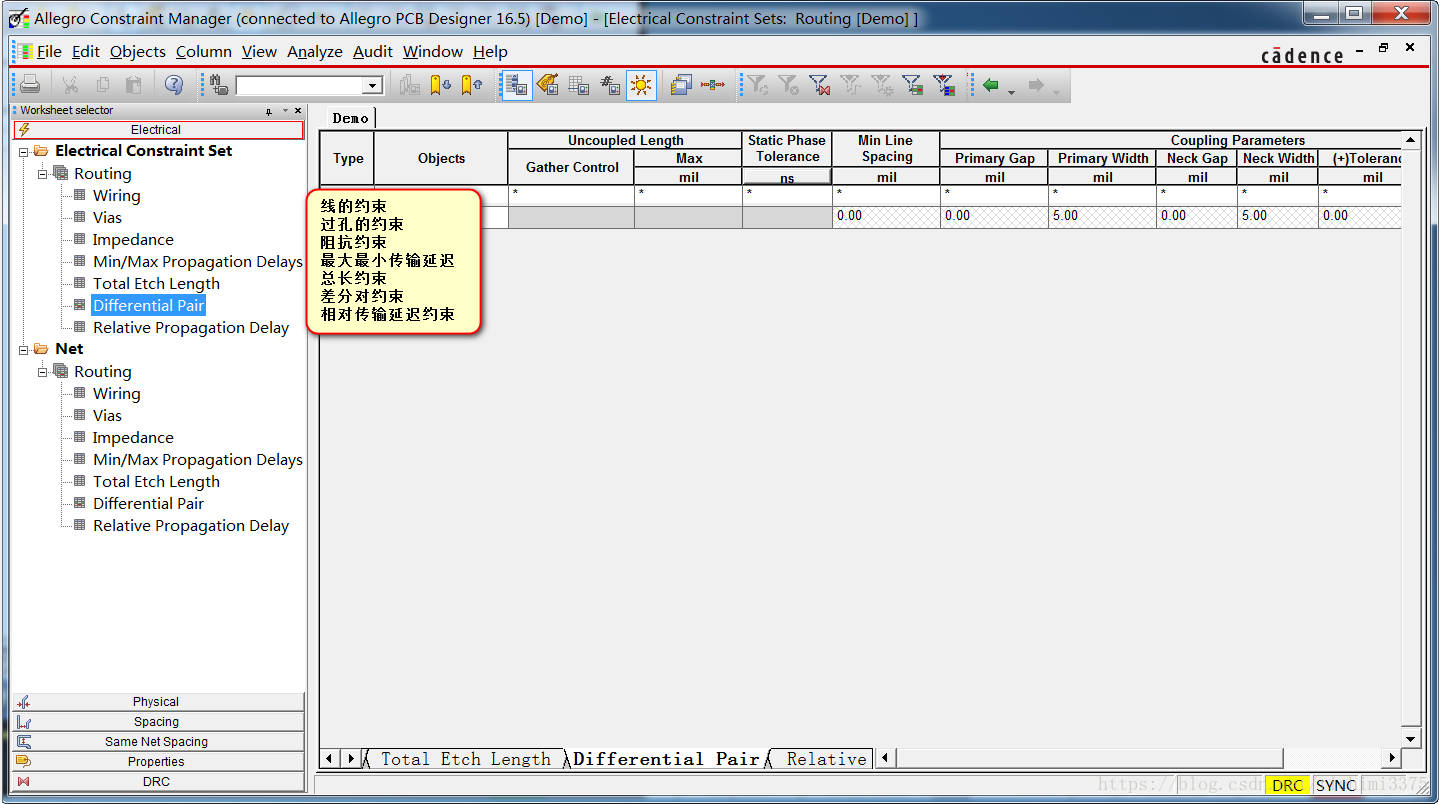1439x804 pixels.
Task: Collapse Routing under Net folder
Action: [42, 372]
